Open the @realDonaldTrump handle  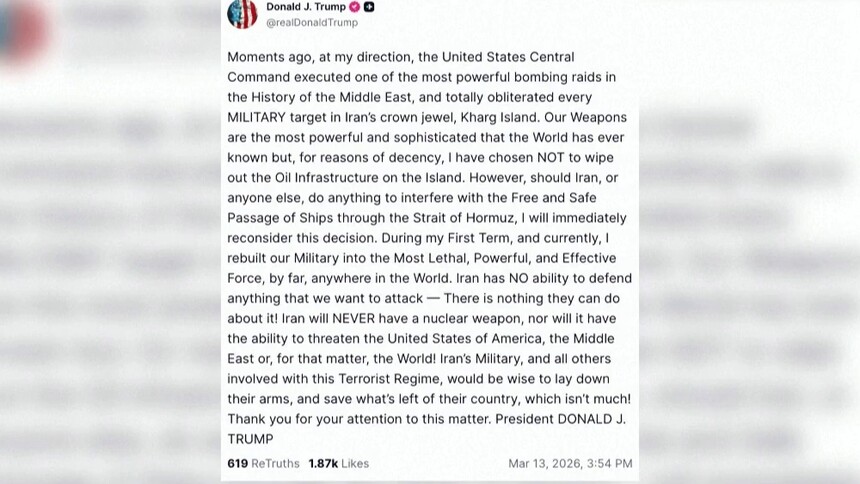point(312,22)
